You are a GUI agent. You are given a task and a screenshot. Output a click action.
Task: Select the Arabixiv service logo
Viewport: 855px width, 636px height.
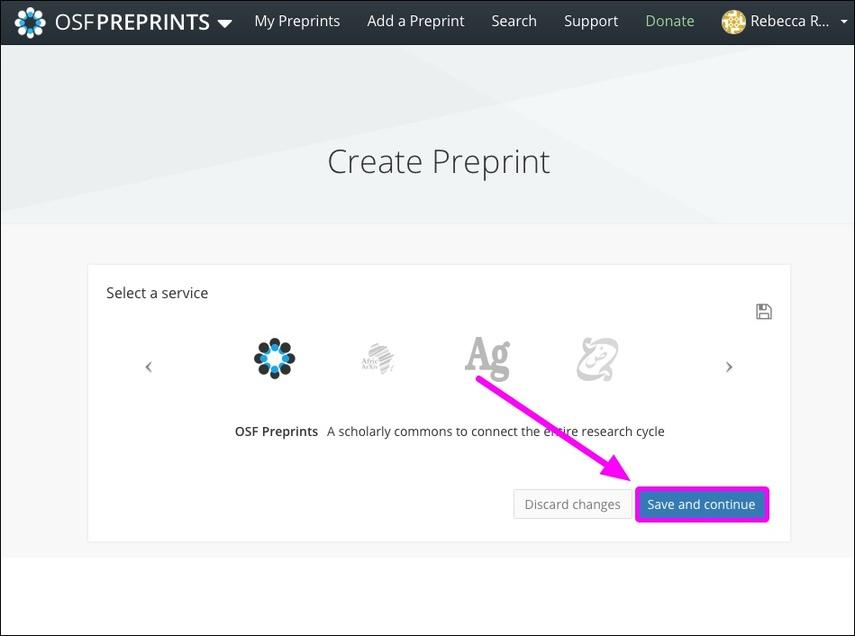pos(597,359)
